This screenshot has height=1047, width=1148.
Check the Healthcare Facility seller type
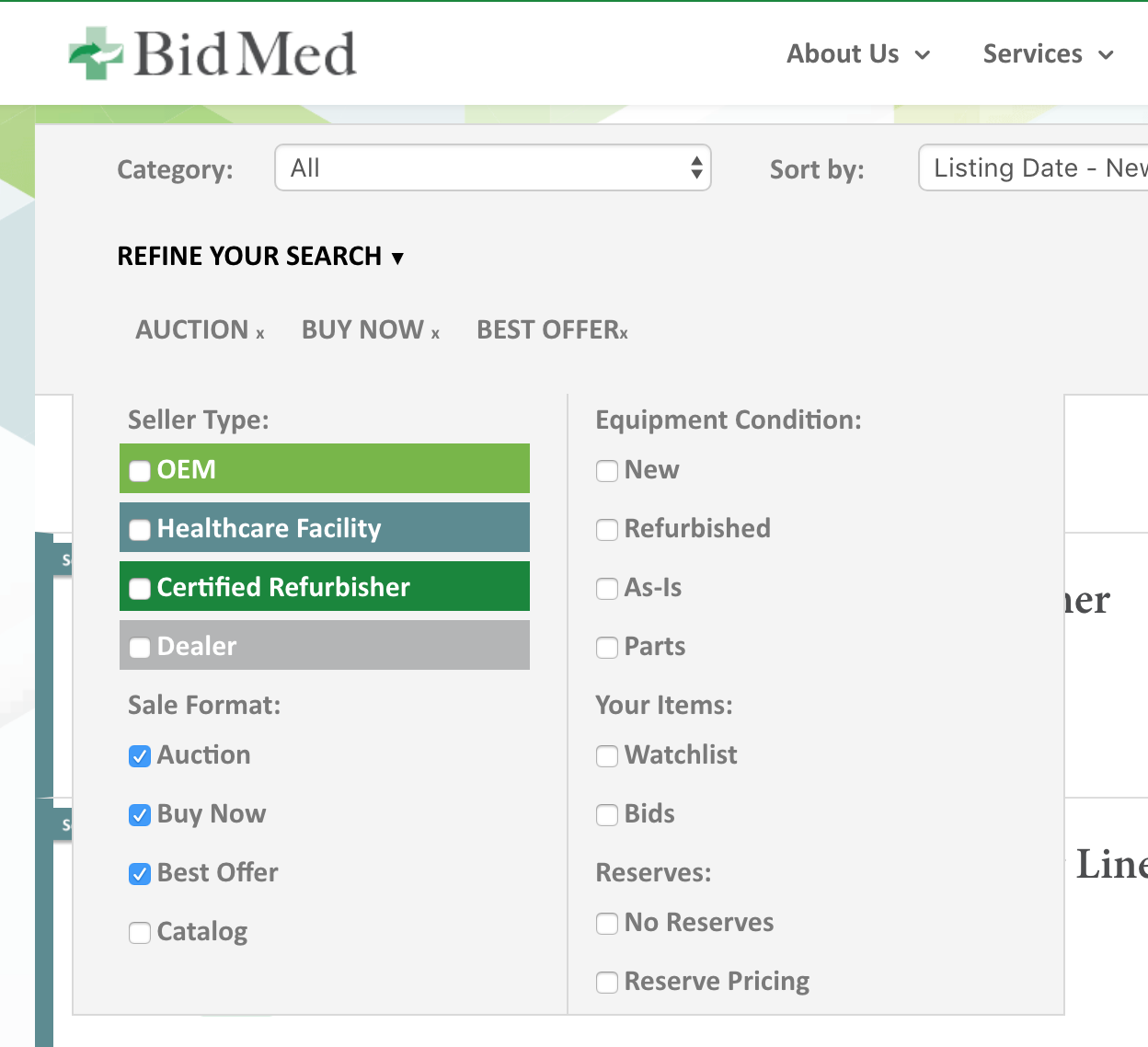140,530
